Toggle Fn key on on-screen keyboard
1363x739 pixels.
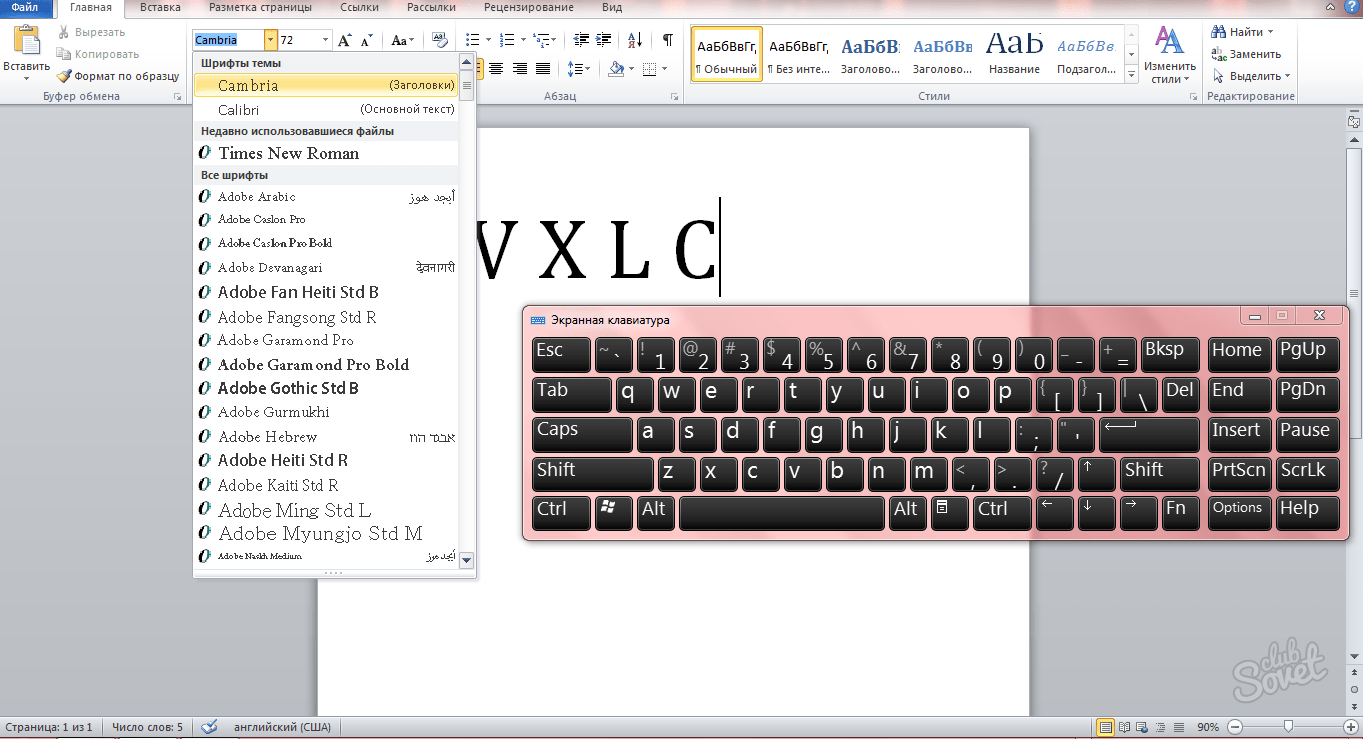1180,511
